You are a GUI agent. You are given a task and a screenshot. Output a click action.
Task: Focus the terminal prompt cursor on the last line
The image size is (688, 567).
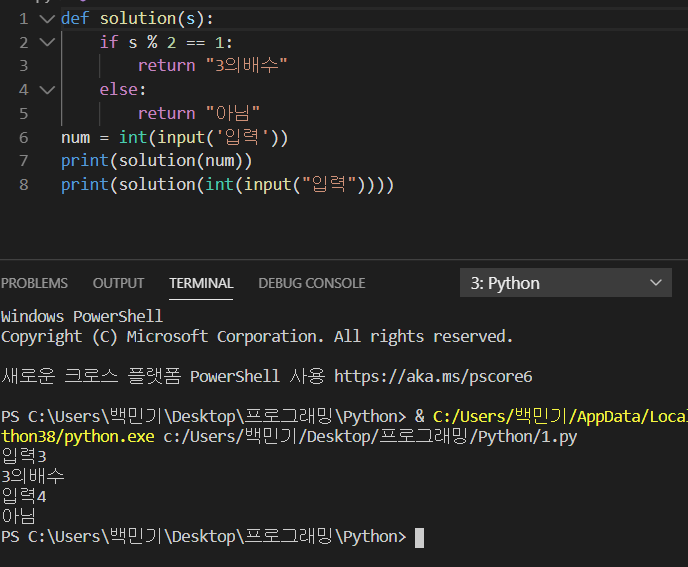pos(419,537)
